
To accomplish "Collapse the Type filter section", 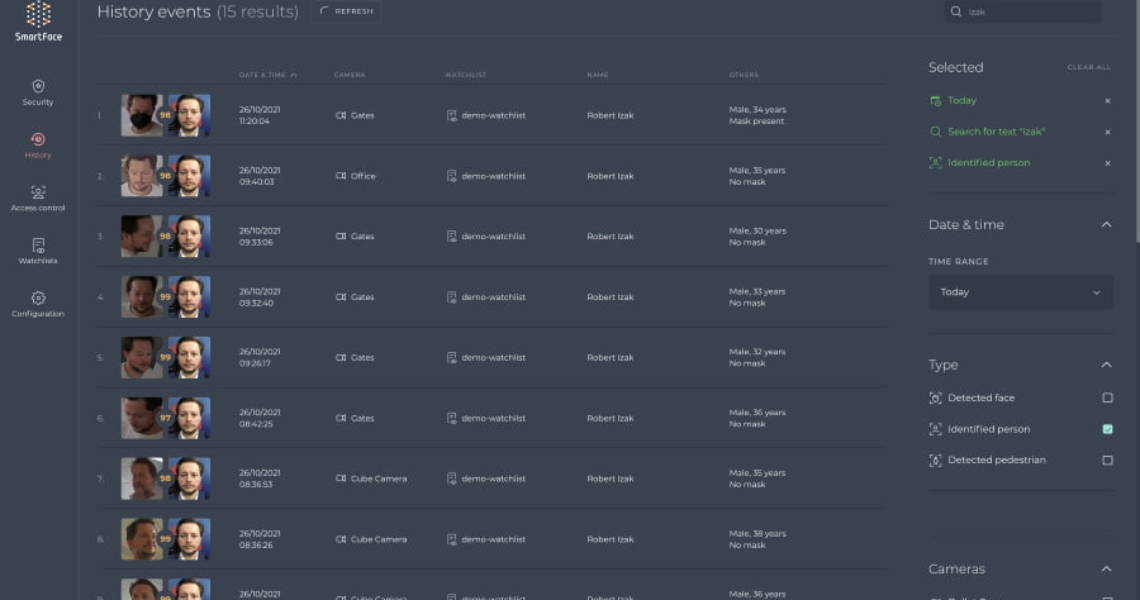I will [1106, 365].
